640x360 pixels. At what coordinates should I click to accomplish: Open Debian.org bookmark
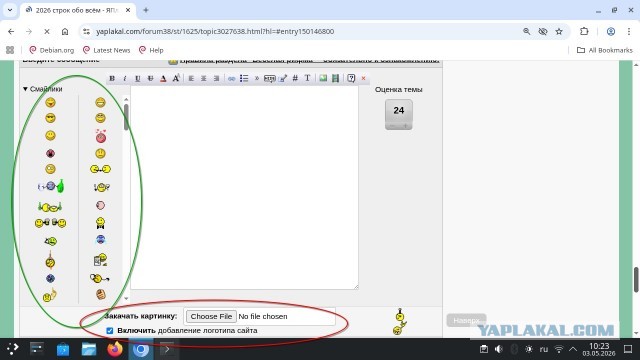pos(52,50)
